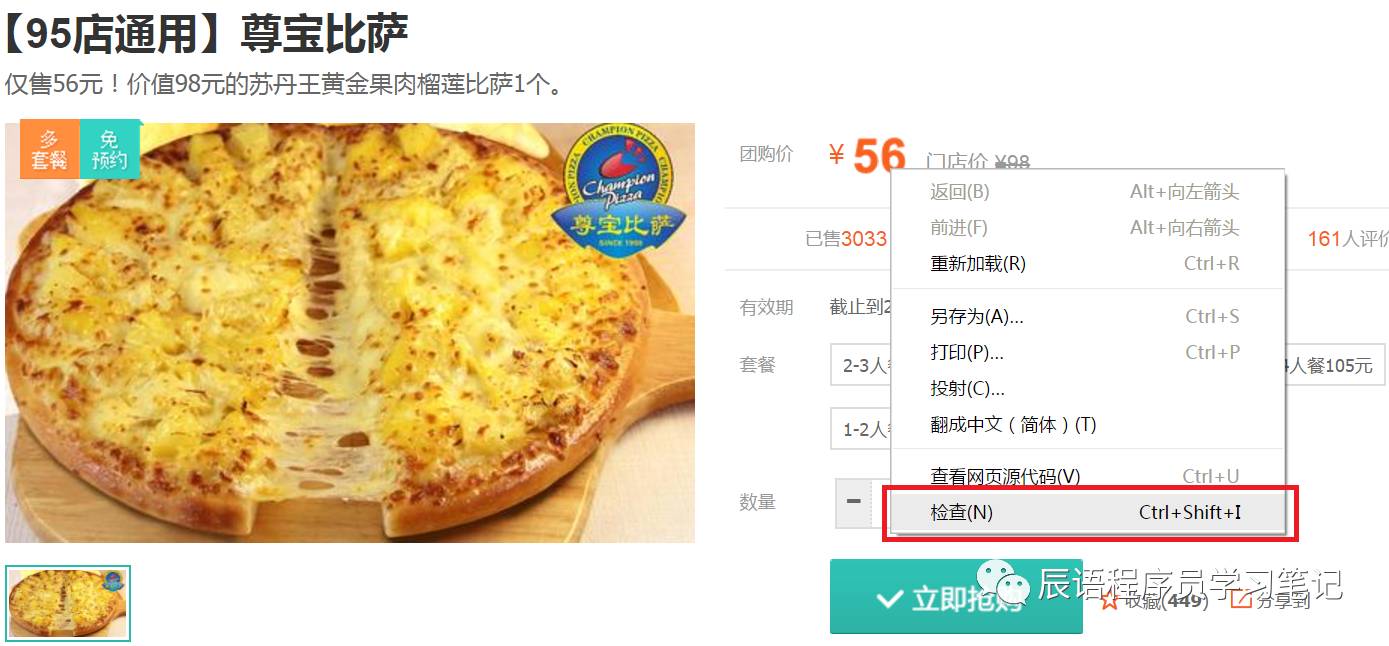This screenshot has width=1389, height=646.
Task: Open 查看网页源代码(V) from the menu
Action: click(x=1089, y=477)
